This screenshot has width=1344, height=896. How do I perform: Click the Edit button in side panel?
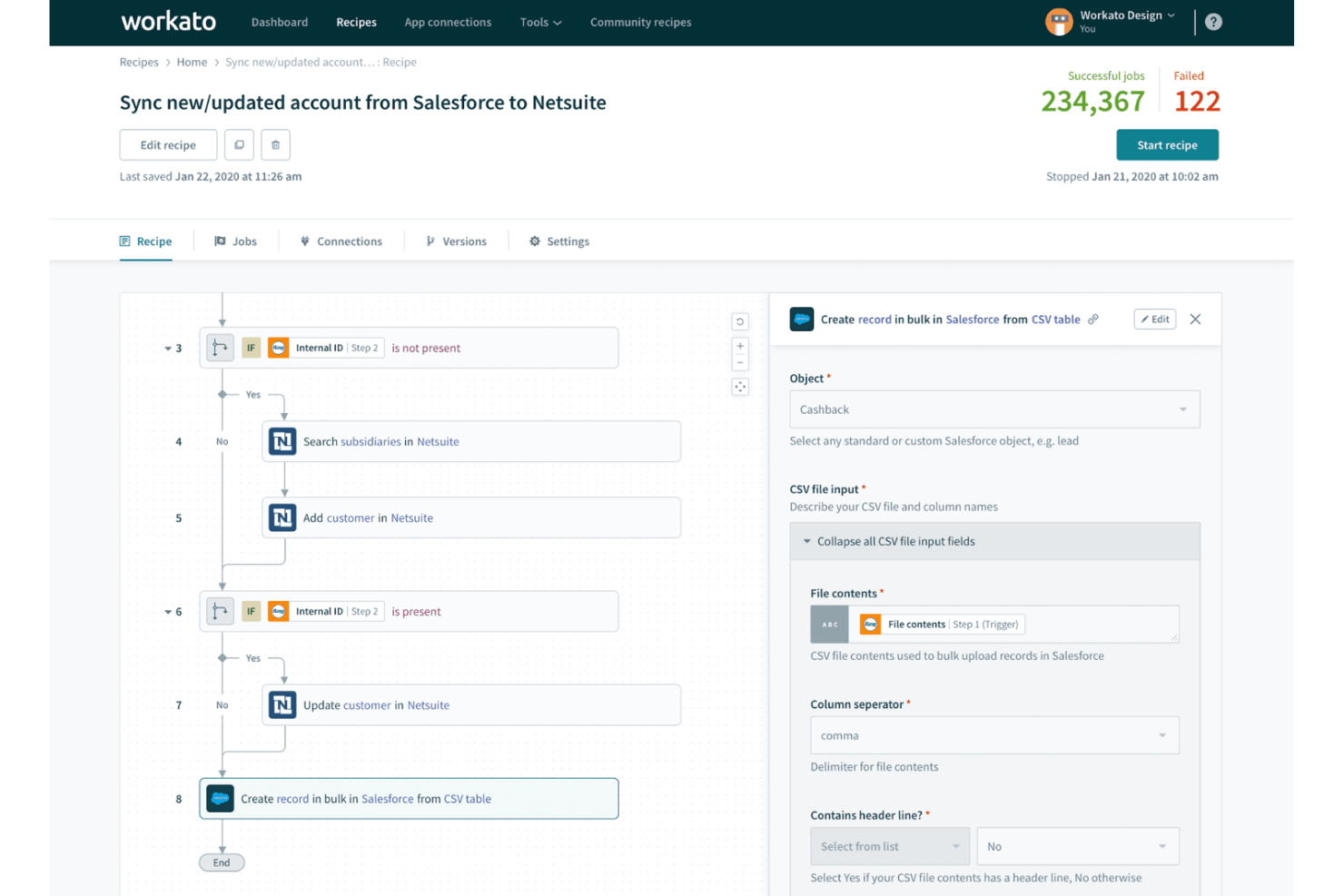pyautogui.click(x=1155, y=320)
